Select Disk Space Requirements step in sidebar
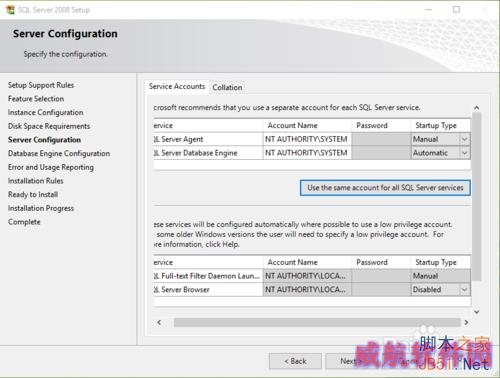Image resolution: width=500 pixels, height=378 pixels. [49, 126]
